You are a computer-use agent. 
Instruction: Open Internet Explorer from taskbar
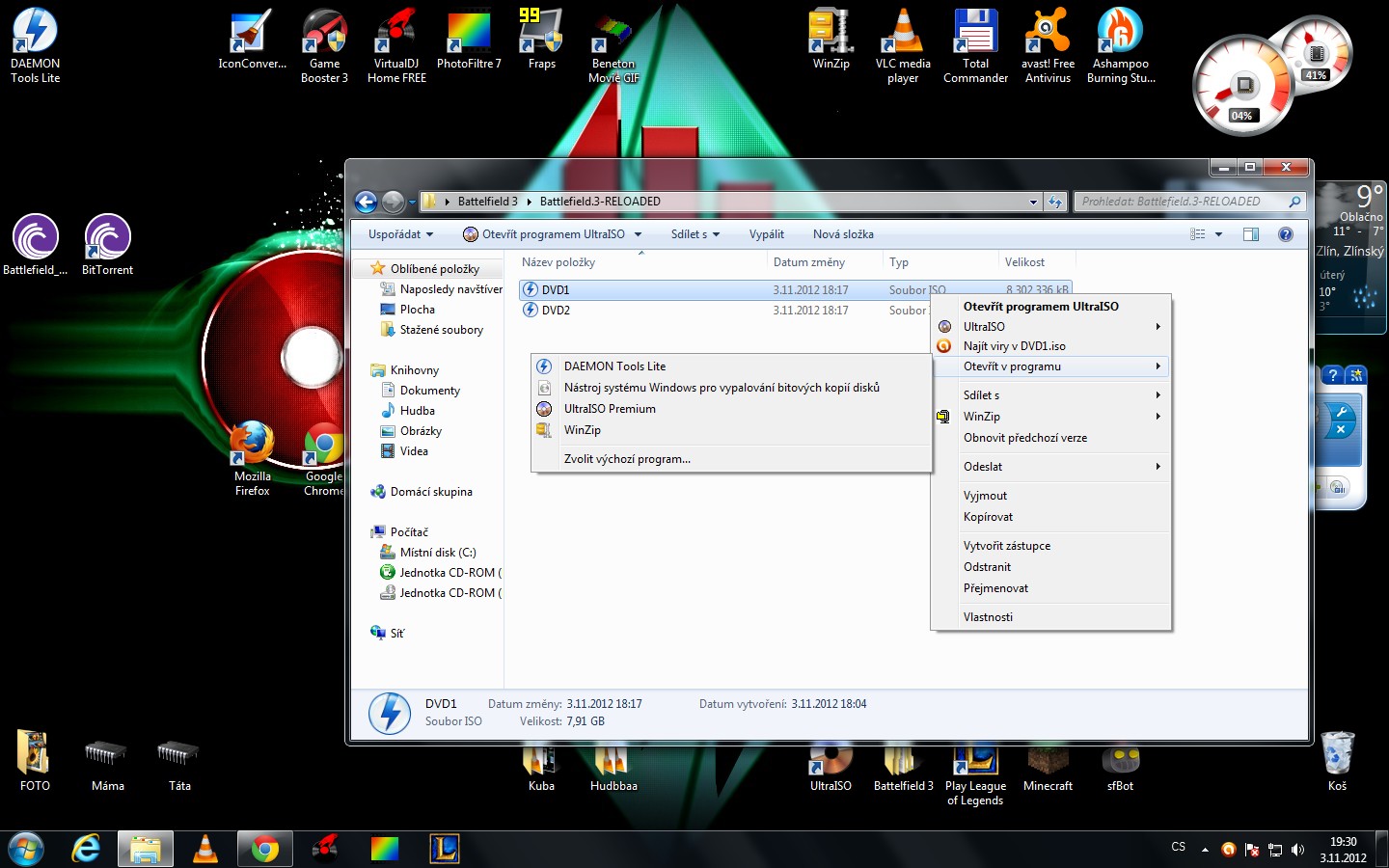coord(87,849)
